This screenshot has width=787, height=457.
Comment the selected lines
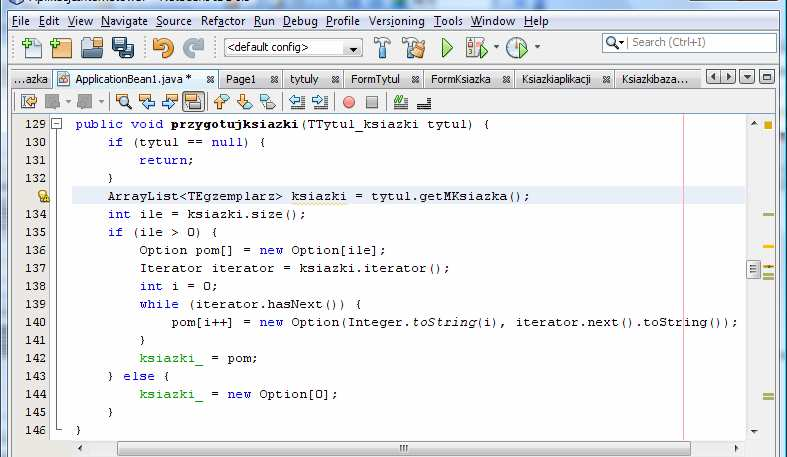pos(401,102)
